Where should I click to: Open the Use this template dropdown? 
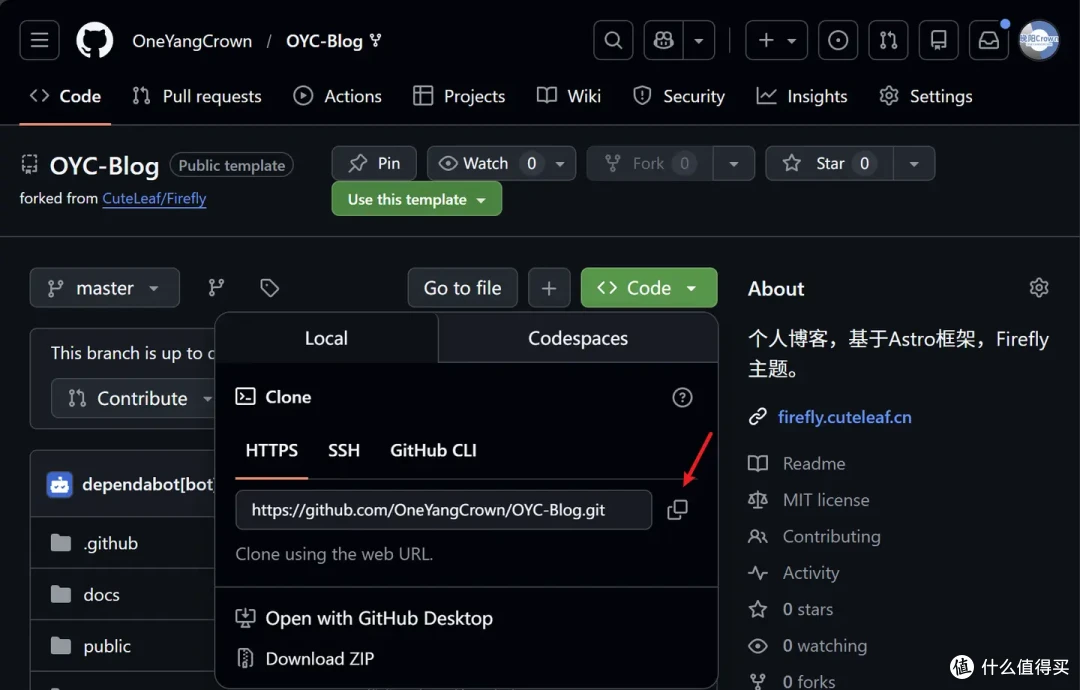click(417, 200)
